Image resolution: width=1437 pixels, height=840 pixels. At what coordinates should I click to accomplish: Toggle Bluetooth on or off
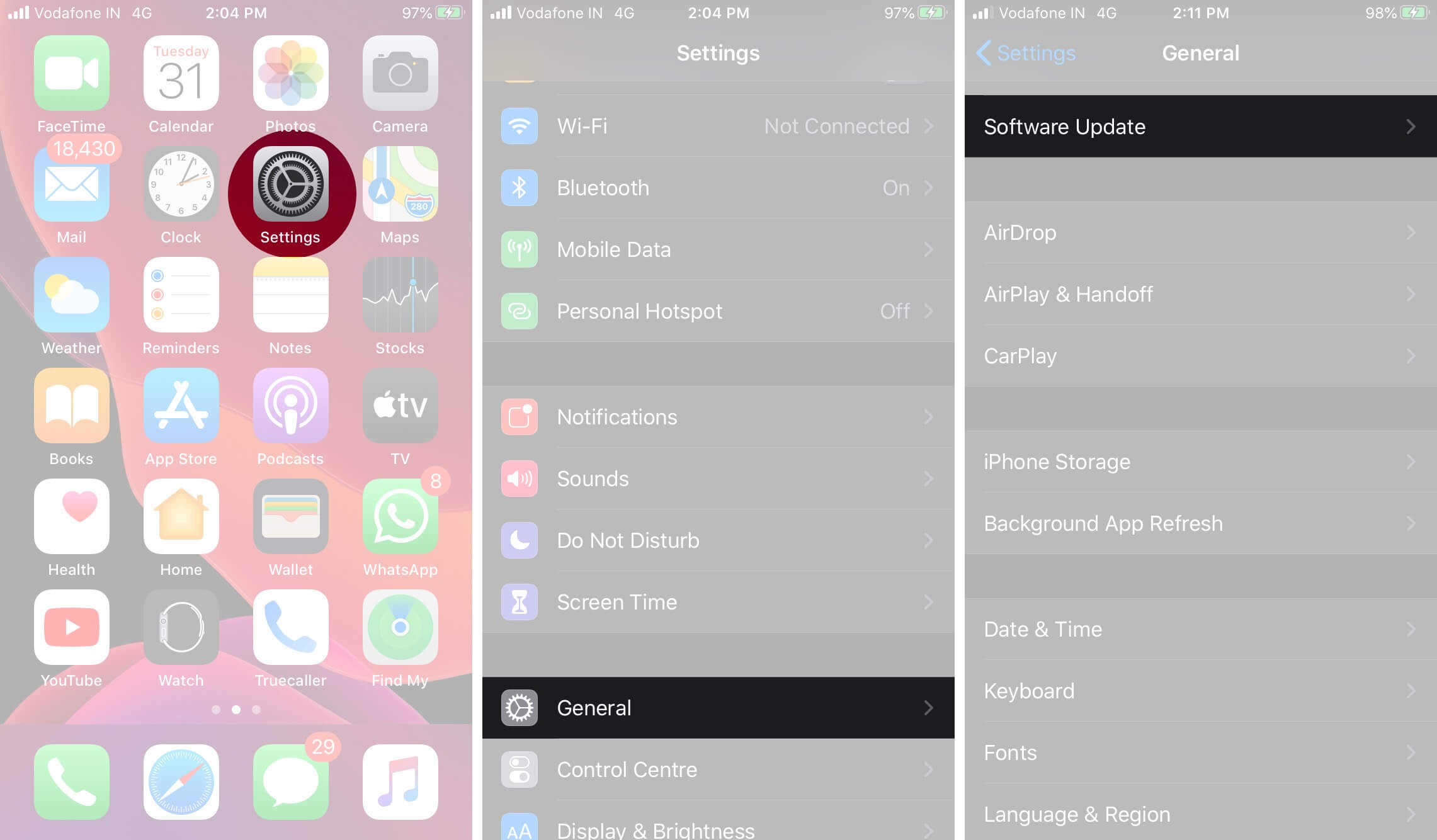(x=719, y=186)
